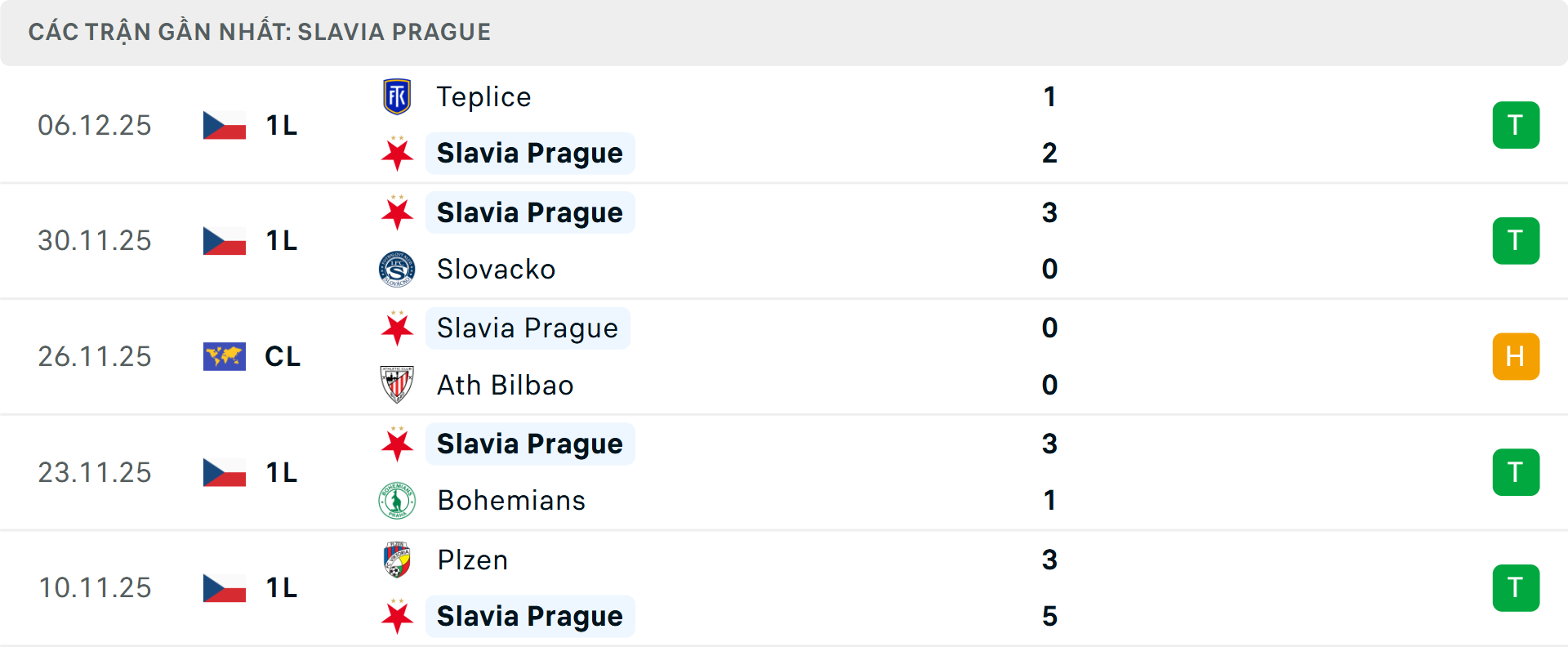Image resolution: width=1568 pixels, height=647 pixels.
Task: Click the Teplice club crest
Action: coord(397,96)
